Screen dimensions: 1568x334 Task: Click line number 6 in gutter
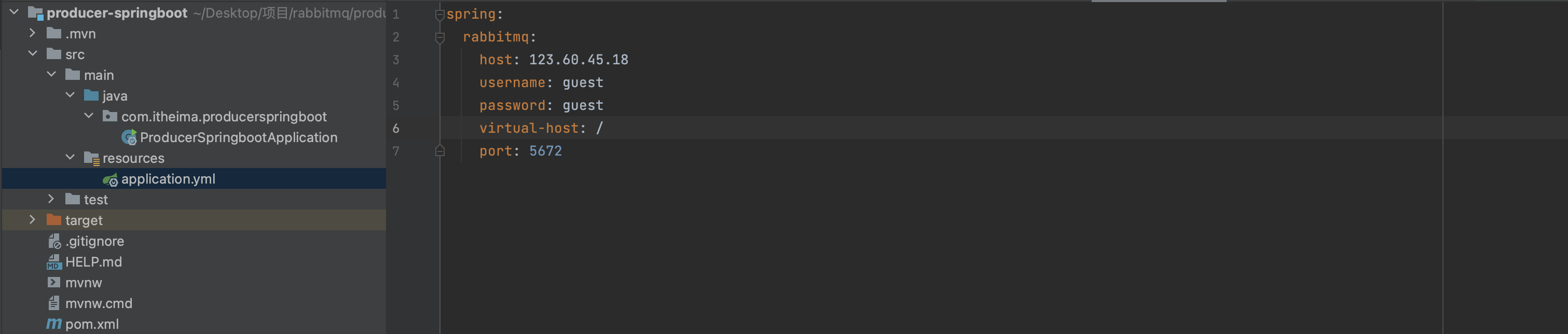(396, 129)
